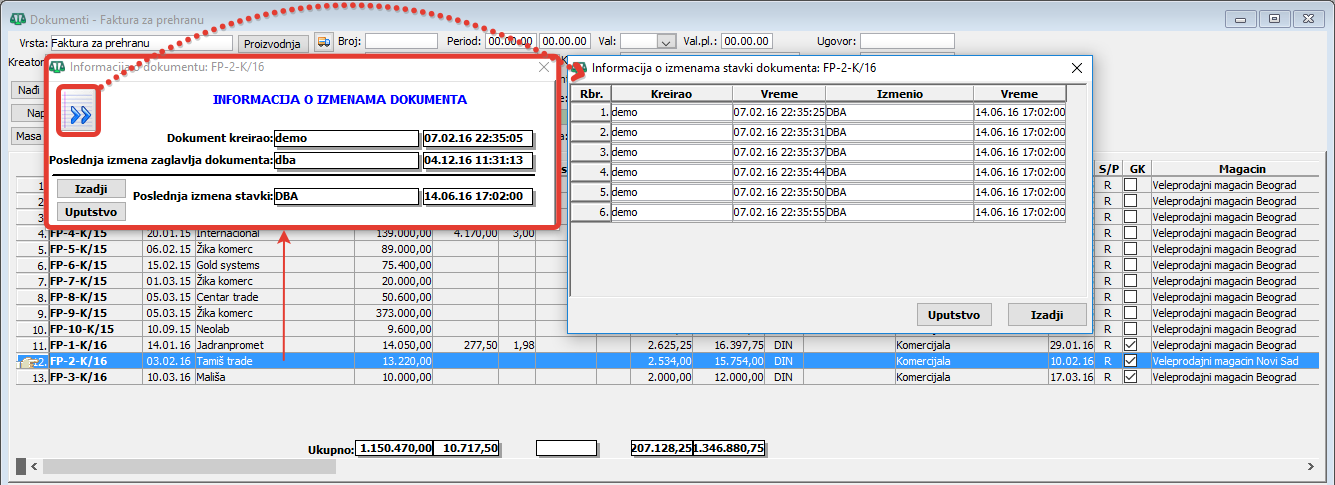Restore the Dokumenti window size
The image size is (1335, 485).
(x=1274, y=19)
